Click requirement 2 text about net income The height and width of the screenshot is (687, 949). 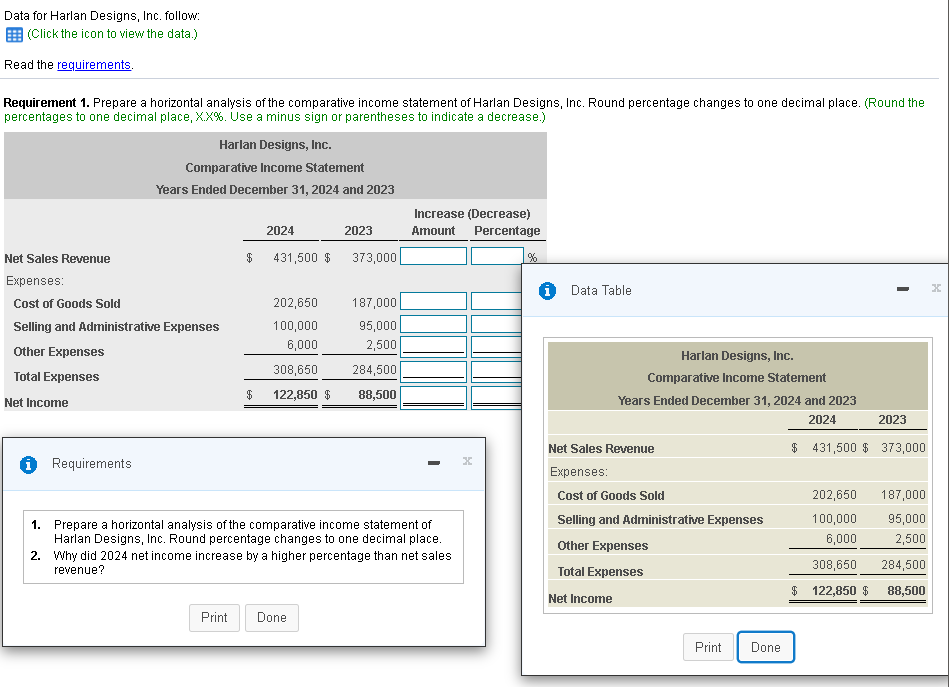coord(252,563)
